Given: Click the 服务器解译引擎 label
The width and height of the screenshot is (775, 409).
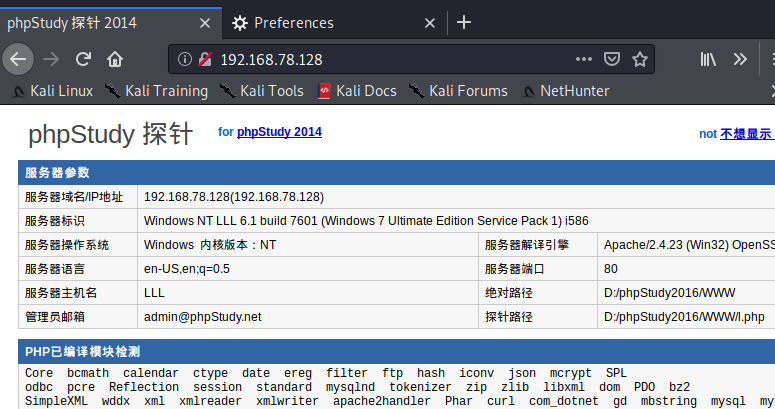Looking at the screenshot, I should pyautogui.click(x=527, y=245).
